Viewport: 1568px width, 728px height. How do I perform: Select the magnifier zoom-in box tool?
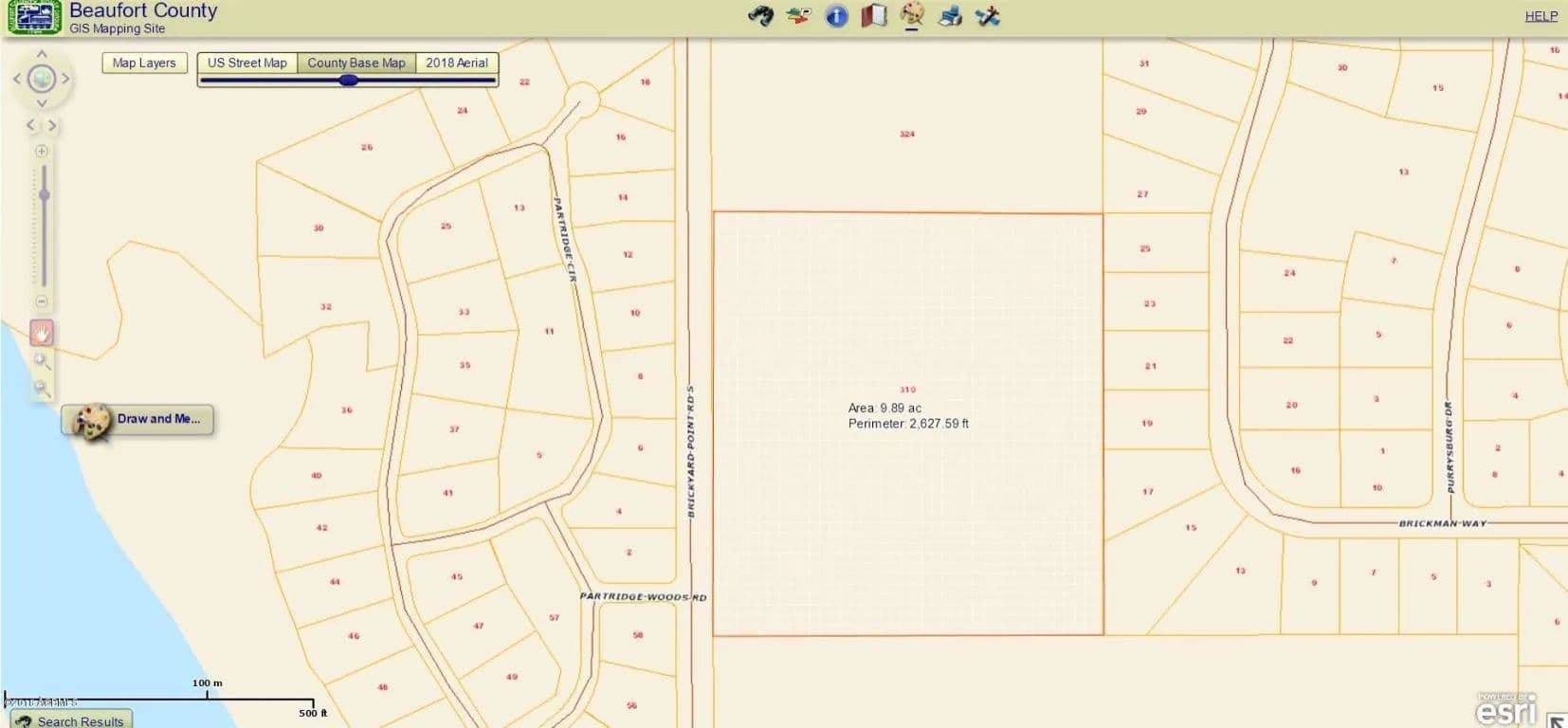(42, 361)
